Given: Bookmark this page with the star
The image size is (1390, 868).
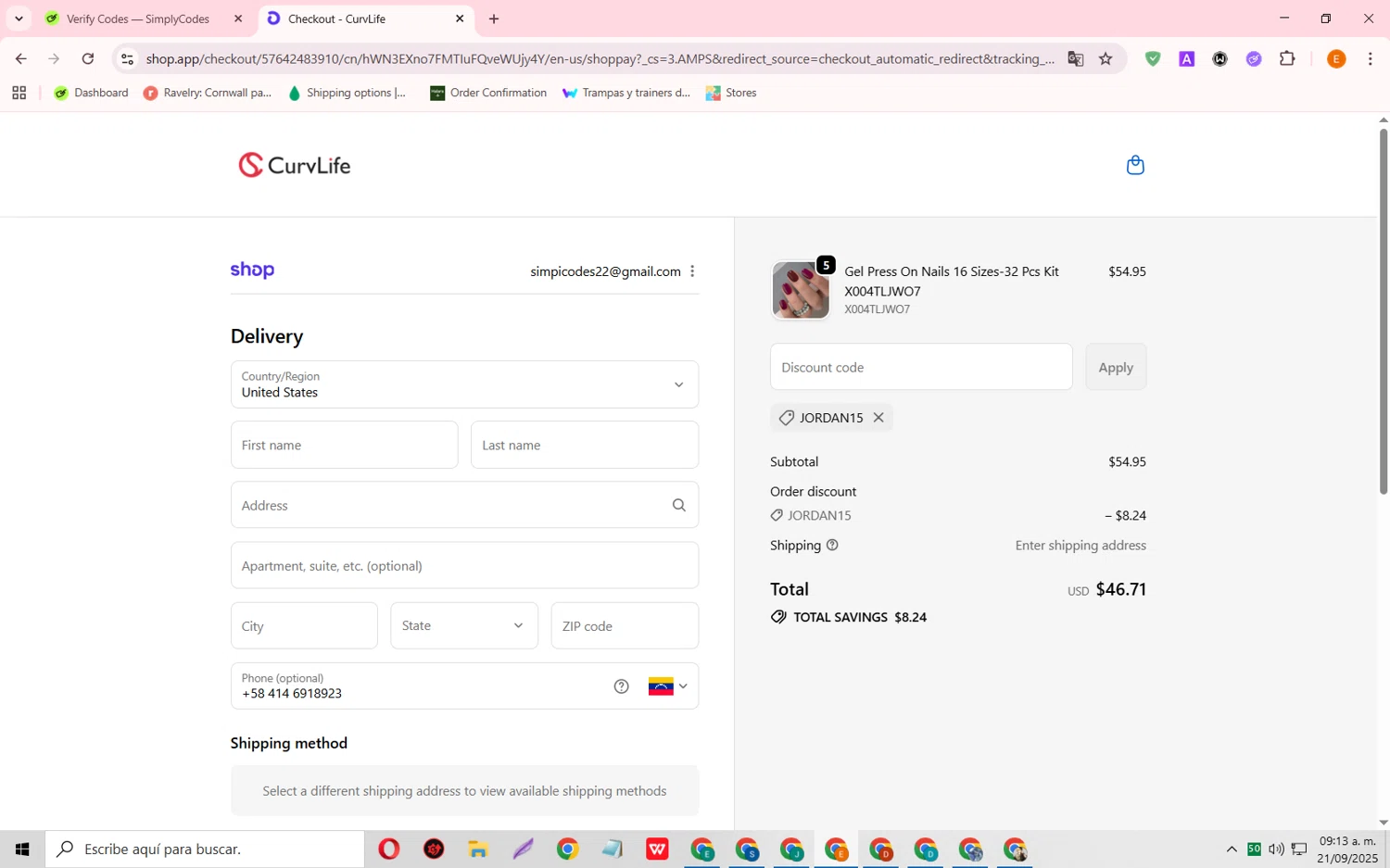Looking at the screenshot, I should tap(1106, 58).
